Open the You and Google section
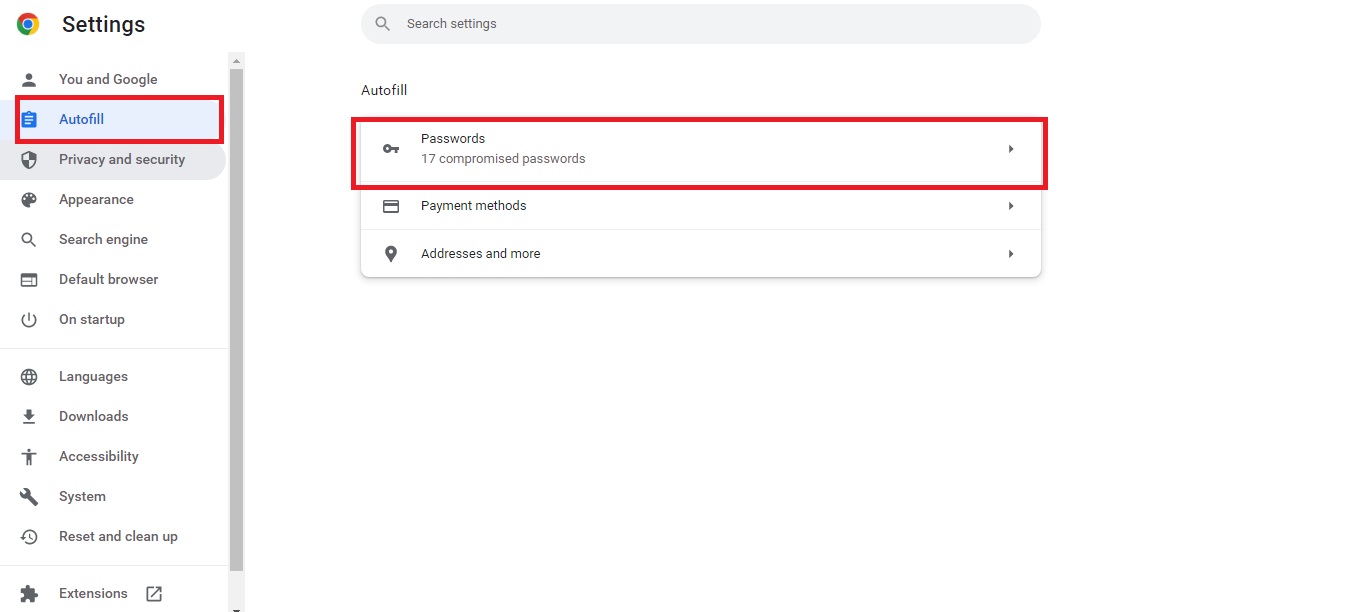Viewport: 1361px width, 612px height. tap(107, 79)
